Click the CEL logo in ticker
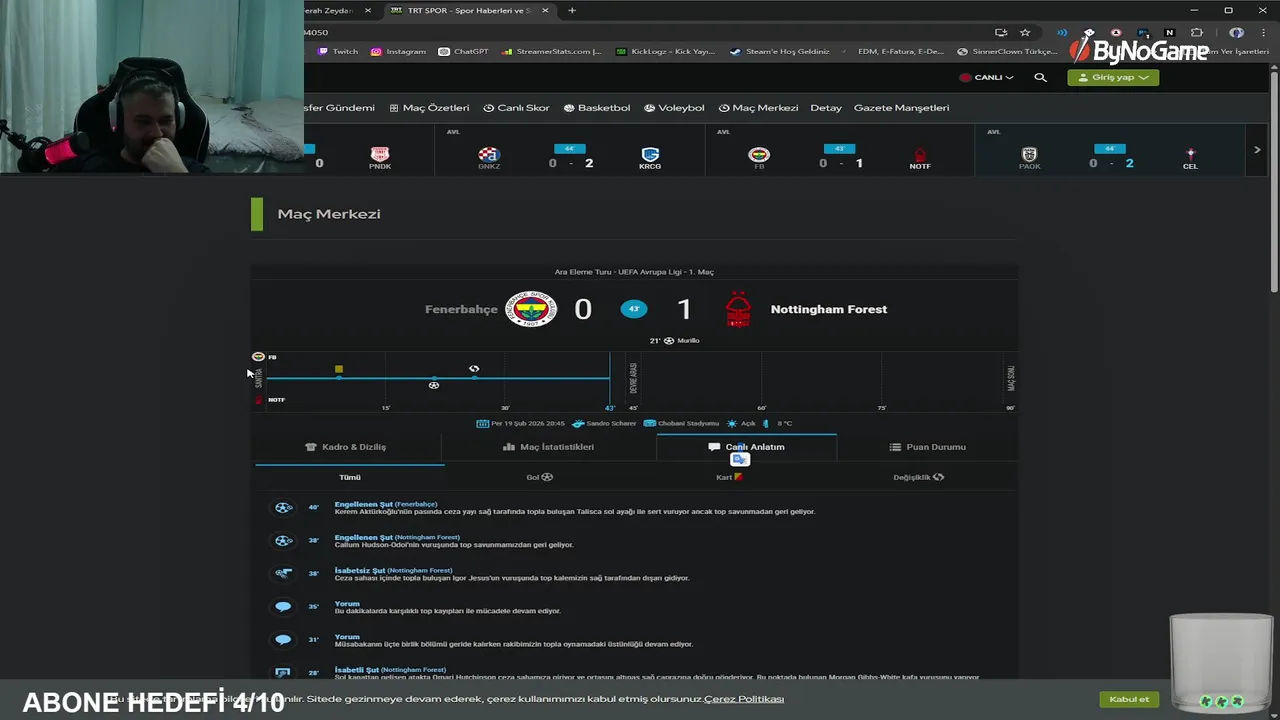This screenshot has height=720, width=1280. (x=1190, y=154)
